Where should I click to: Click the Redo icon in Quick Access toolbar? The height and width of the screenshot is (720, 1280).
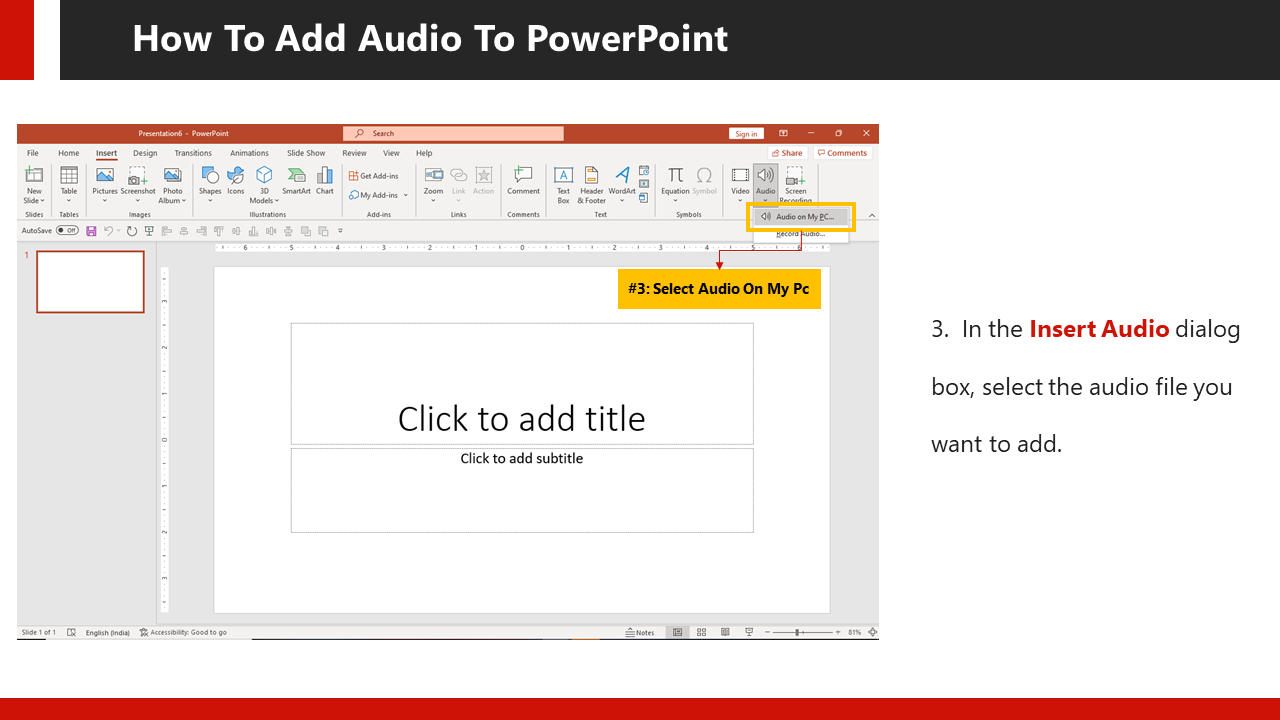click(x=131, y=231)
